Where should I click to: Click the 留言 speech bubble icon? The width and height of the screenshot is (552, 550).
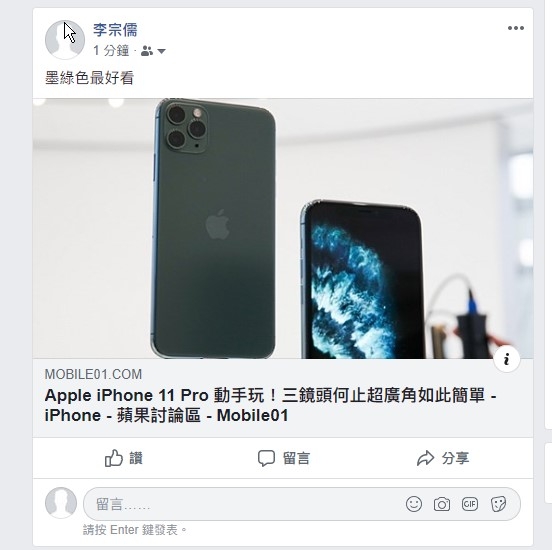click(x=266, y=458)
